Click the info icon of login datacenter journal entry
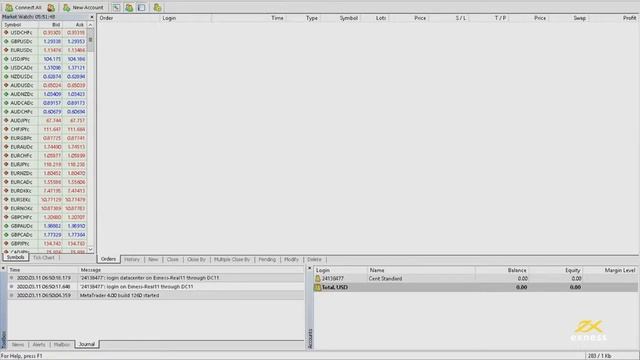 pyautogui.click(x=11, y=278)
